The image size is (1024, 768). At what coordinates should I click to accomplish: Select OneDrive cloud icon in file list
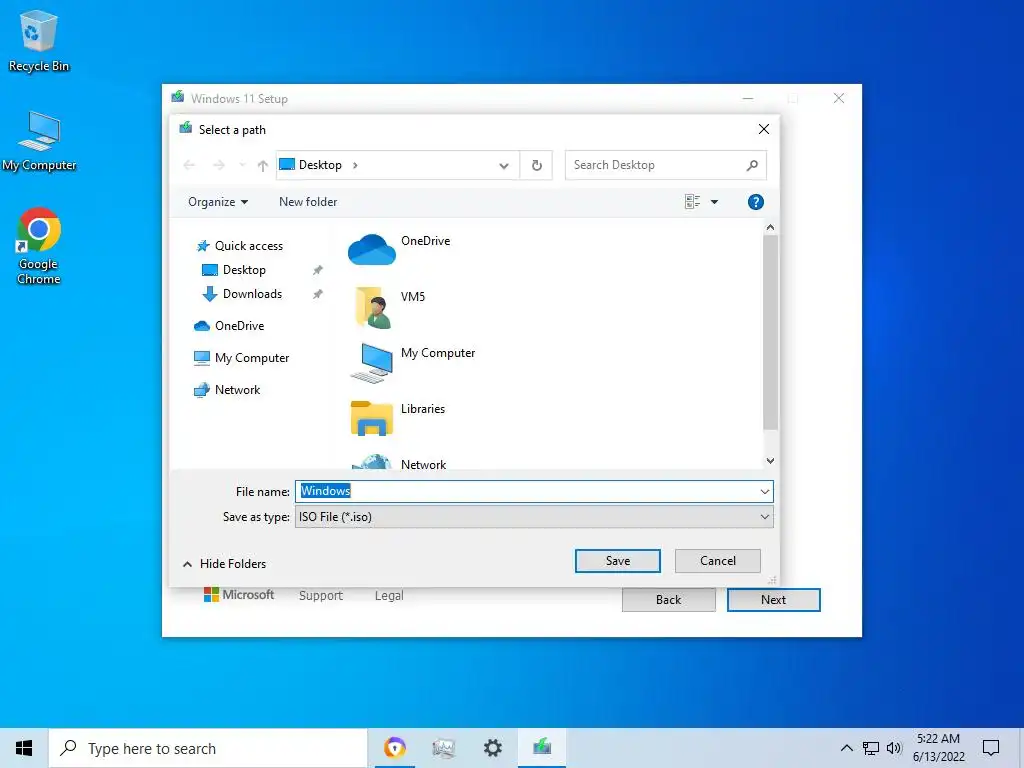click(372, 249)
